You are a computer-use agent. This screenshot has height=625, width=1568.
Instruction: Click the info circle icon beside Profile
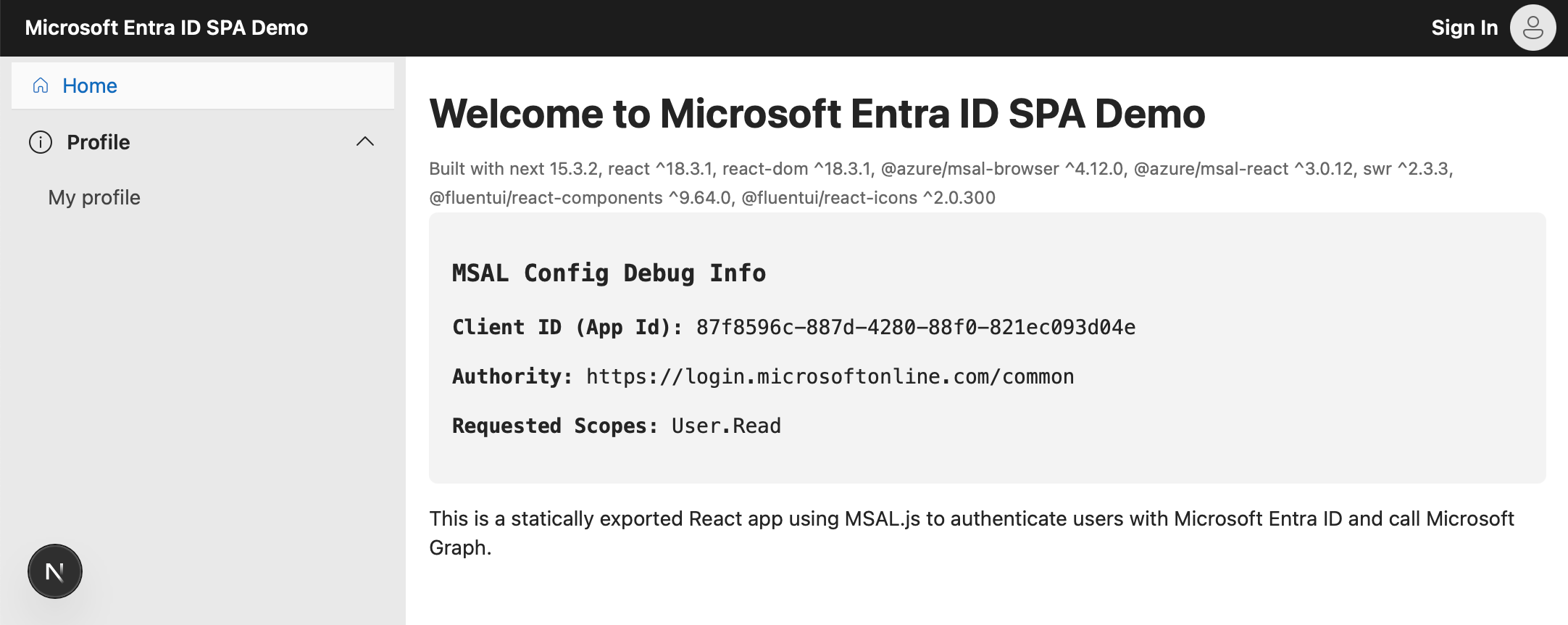(x=41, y=142)
